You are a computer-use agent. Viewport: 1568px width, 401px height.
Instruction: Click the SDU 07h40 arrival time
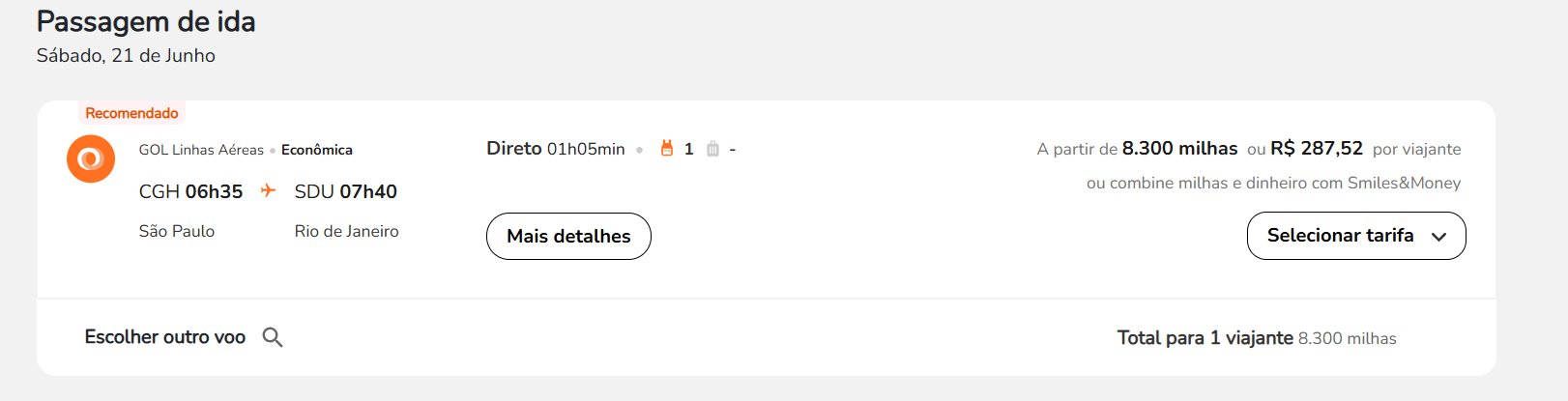[x=346, y=191]
